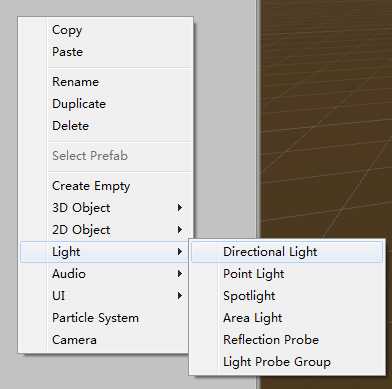The height and width of the screenshot is (389, 392).
Task: Choose Area Light from the submenu
Action: tap(287, 318)
